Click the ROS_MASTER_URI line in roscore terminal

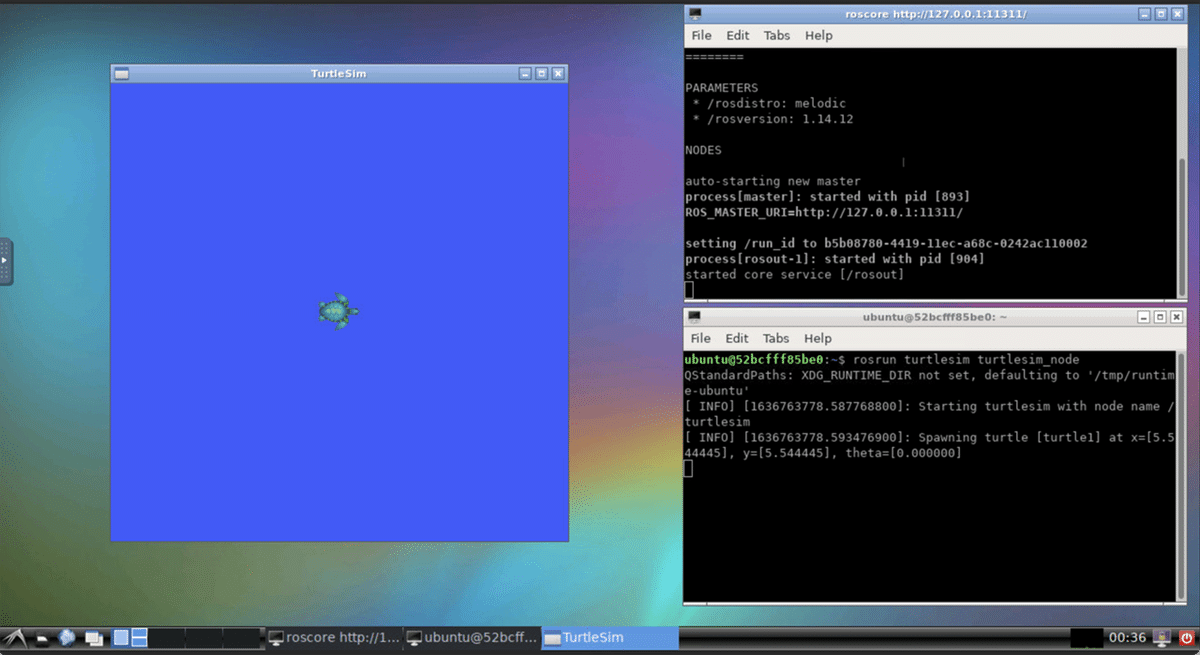[824, 212]
